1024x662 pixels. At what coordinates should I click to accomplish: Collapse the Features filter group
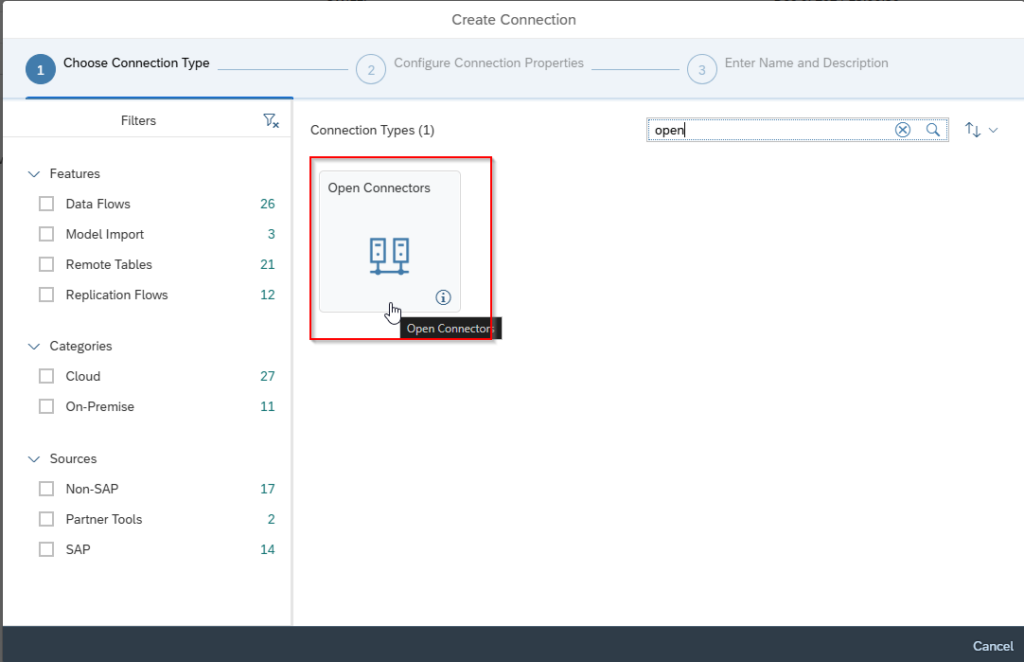pyautogui.click(x=35, y=174)
